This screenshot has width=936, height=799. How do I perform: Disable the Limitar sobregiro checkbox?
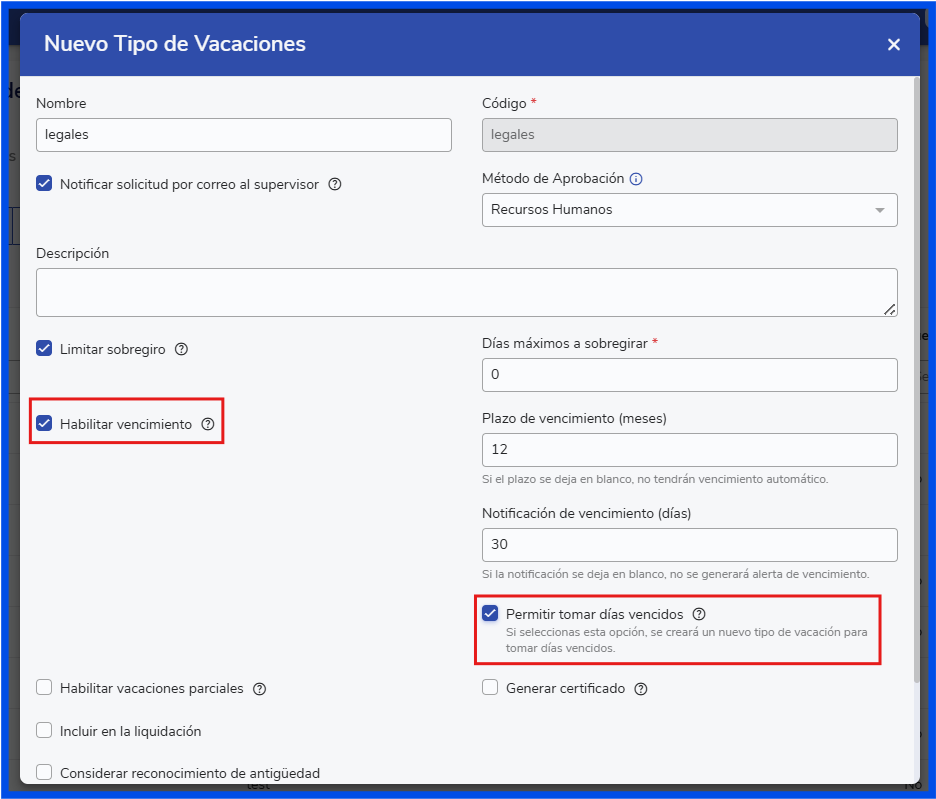(x=44, y=349)
